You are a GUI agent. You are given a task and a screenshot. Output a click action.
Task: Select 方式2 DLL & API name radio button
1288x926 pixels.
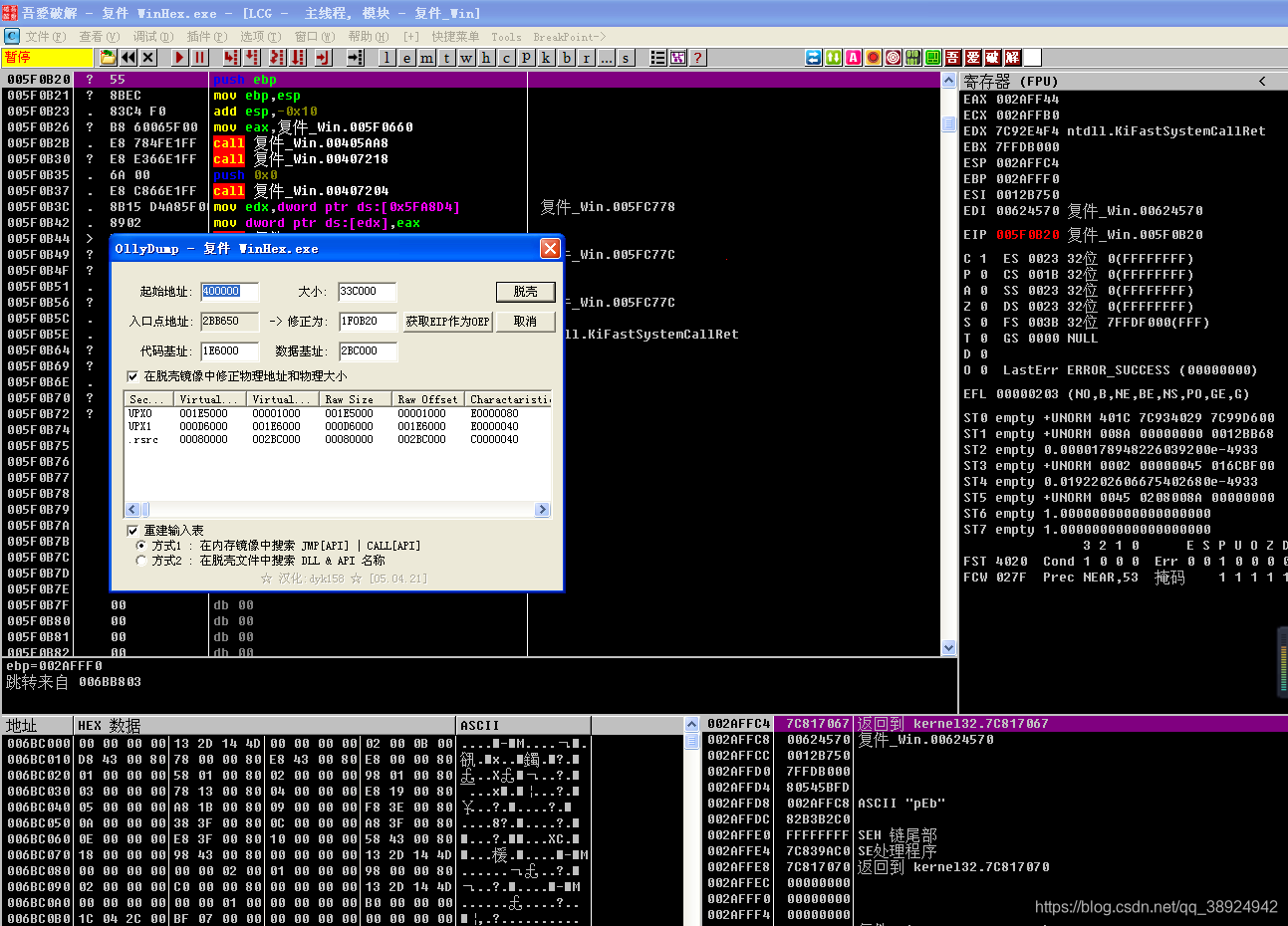pyautogui.click(x=141, y=561)
